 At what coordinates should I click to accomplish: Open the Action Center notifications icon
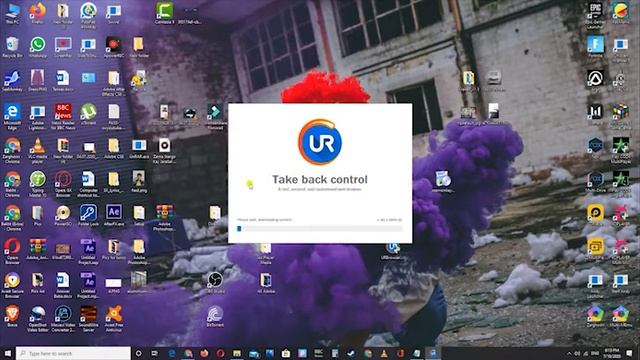point(629,353)
